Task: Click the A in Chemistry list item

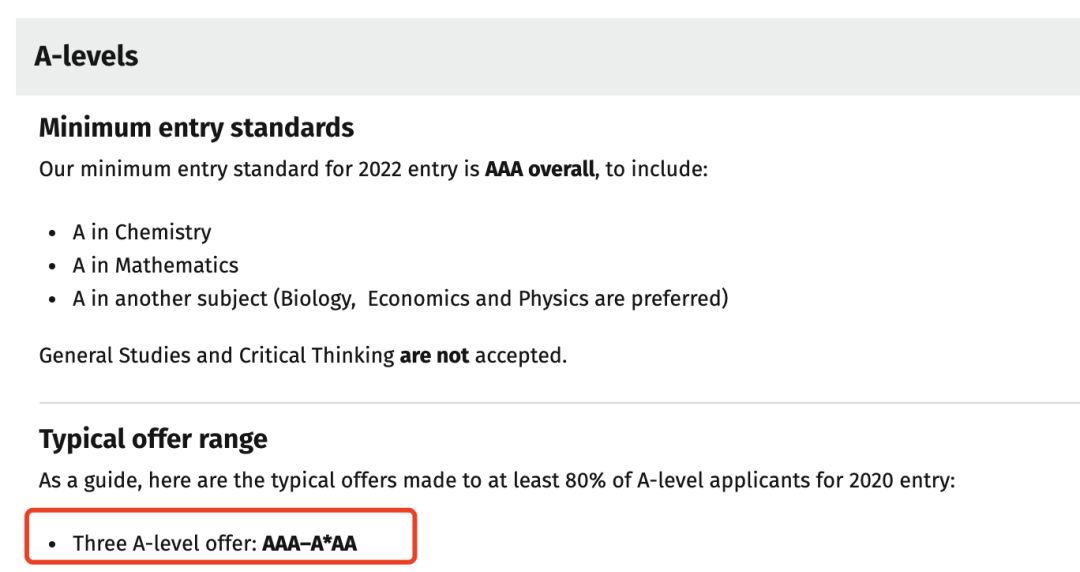Action: click(x=142, y=232)
